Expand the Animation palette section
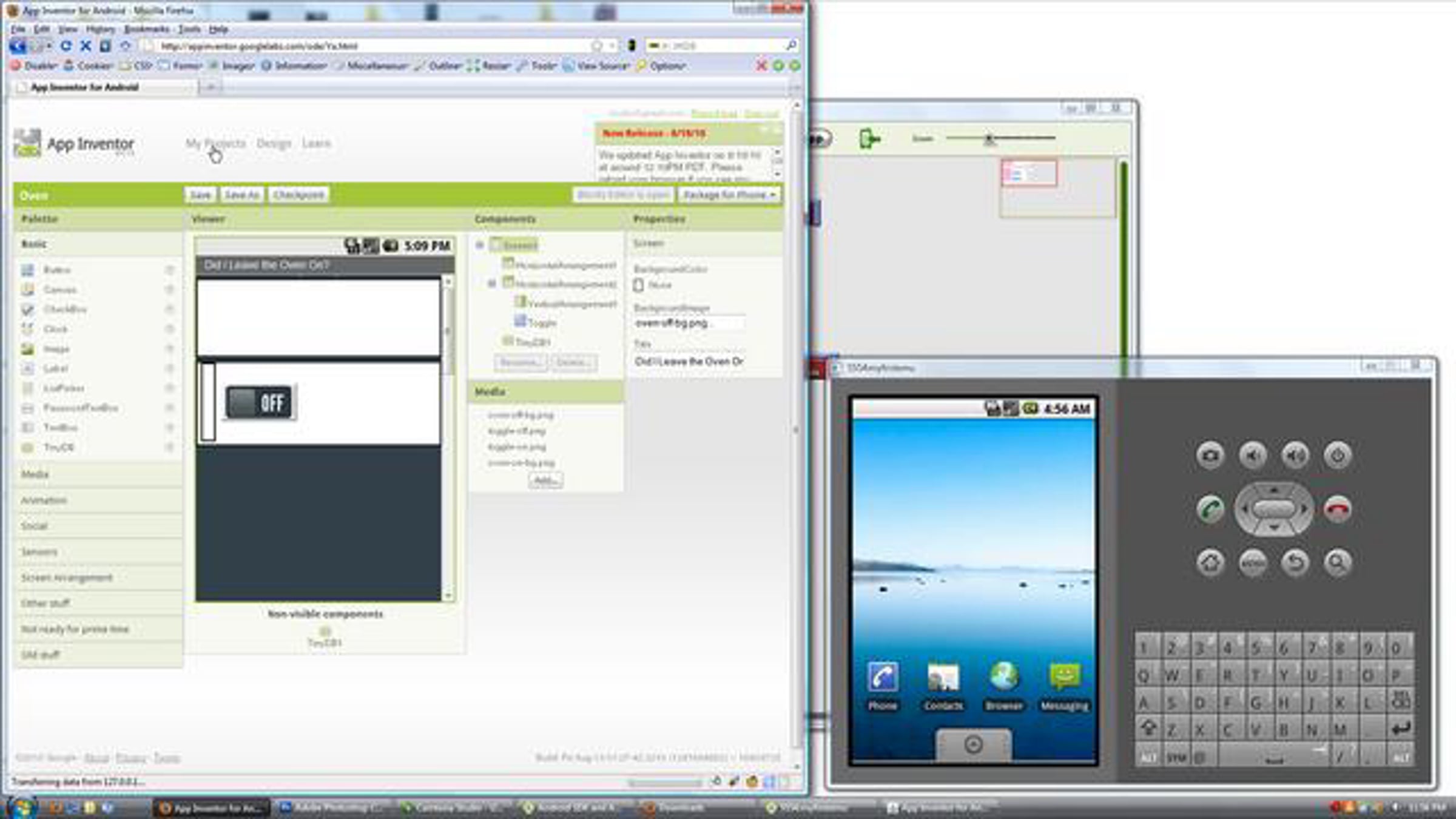 tap(98, 500)
